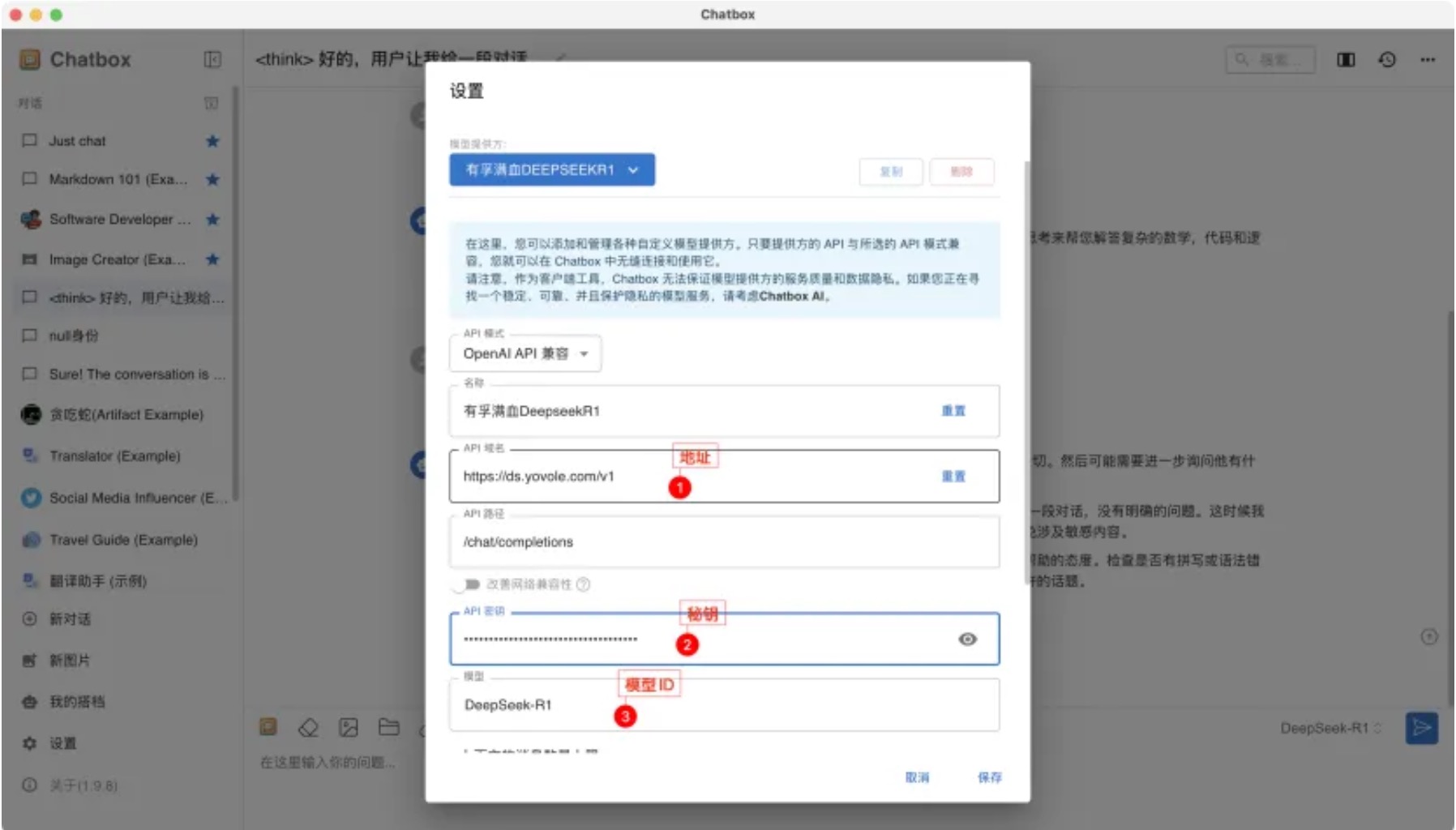Image resolution: width=1456 pixels, height=830 pixels.
Task: Open 设置 in the sidebar
Action: tap(122, 743)
